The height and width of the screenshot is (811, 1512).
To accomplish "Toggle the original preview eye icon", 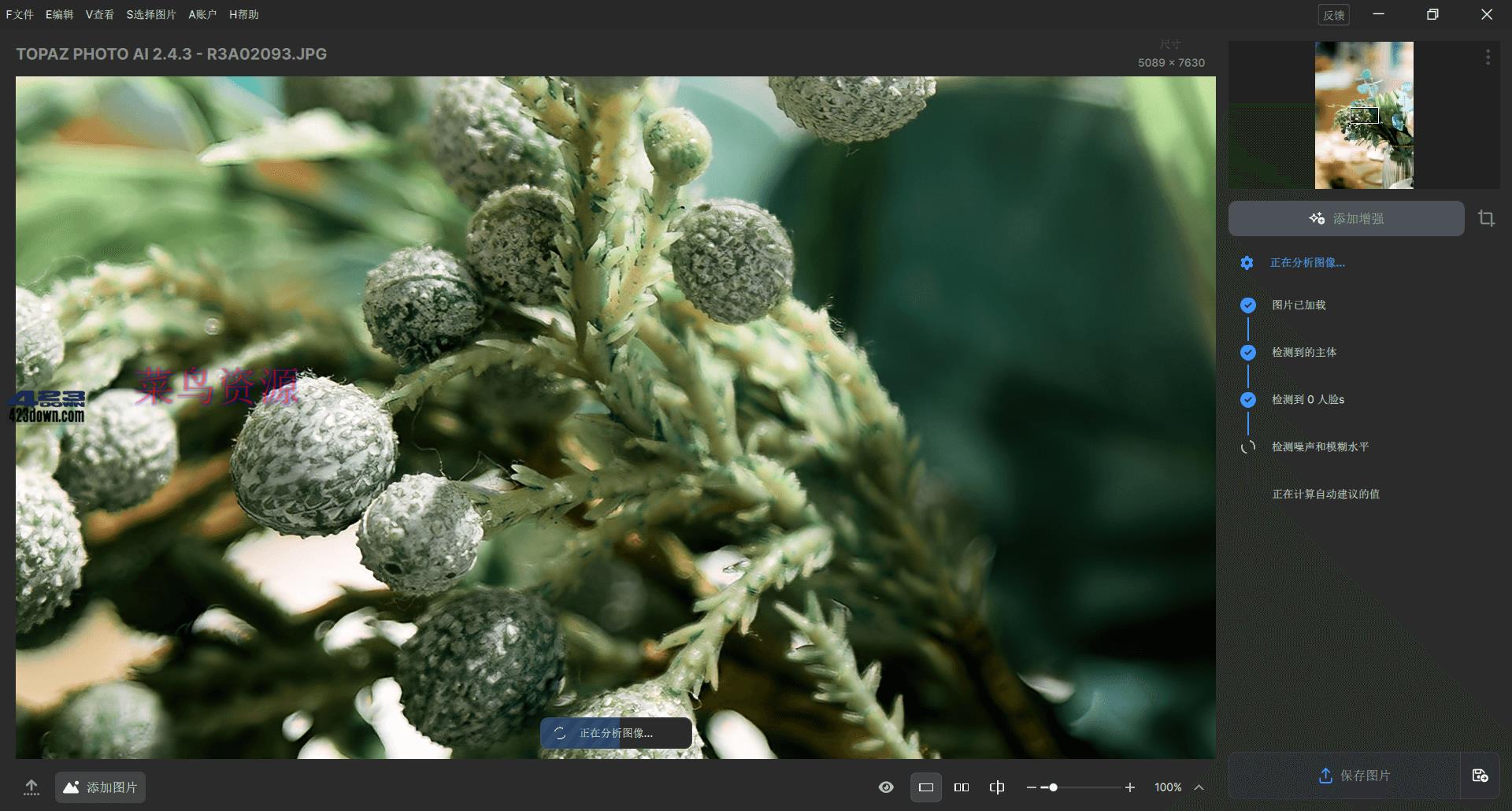I will pyautogui.click(x=886, y=787).
